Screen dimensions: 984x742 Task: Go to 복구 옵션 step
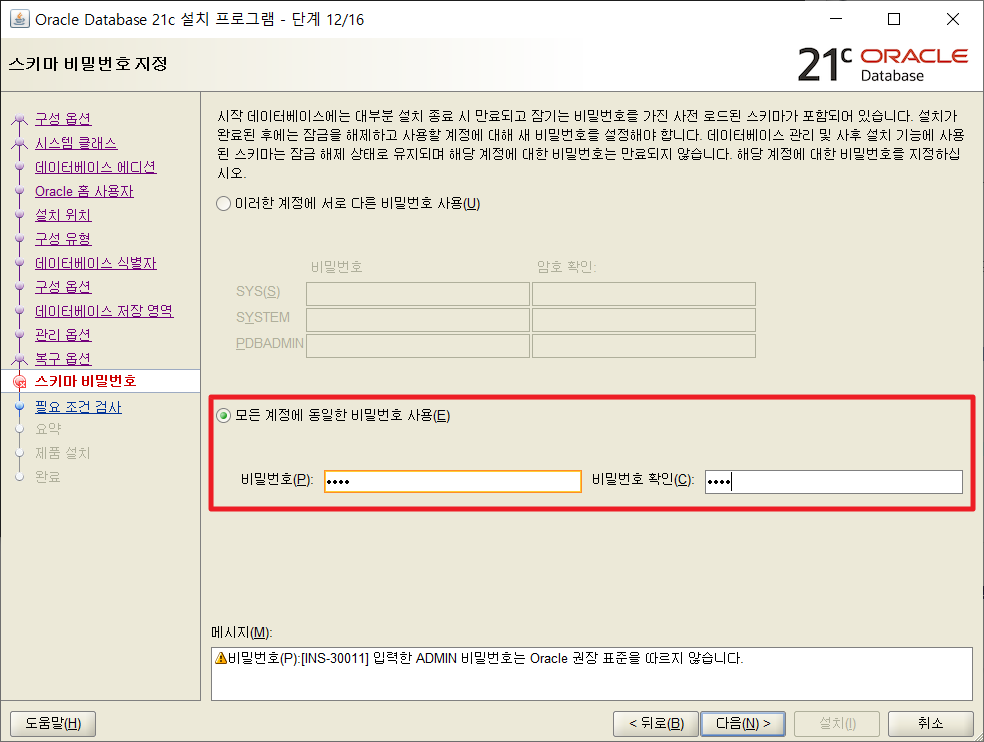[63, 358]
